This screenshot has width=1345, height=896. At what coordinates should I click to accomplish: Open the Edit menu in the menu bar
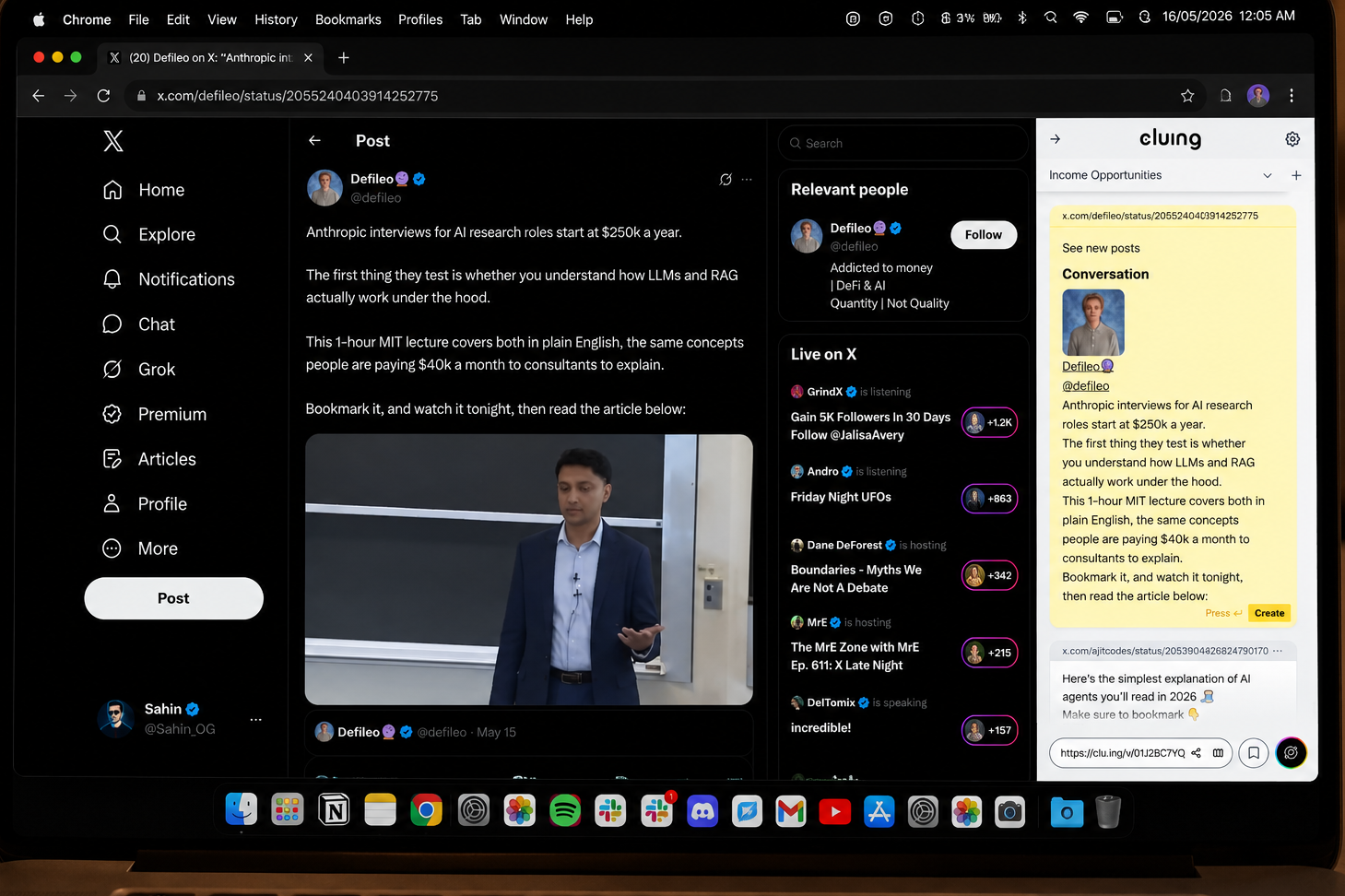(178, 19)
